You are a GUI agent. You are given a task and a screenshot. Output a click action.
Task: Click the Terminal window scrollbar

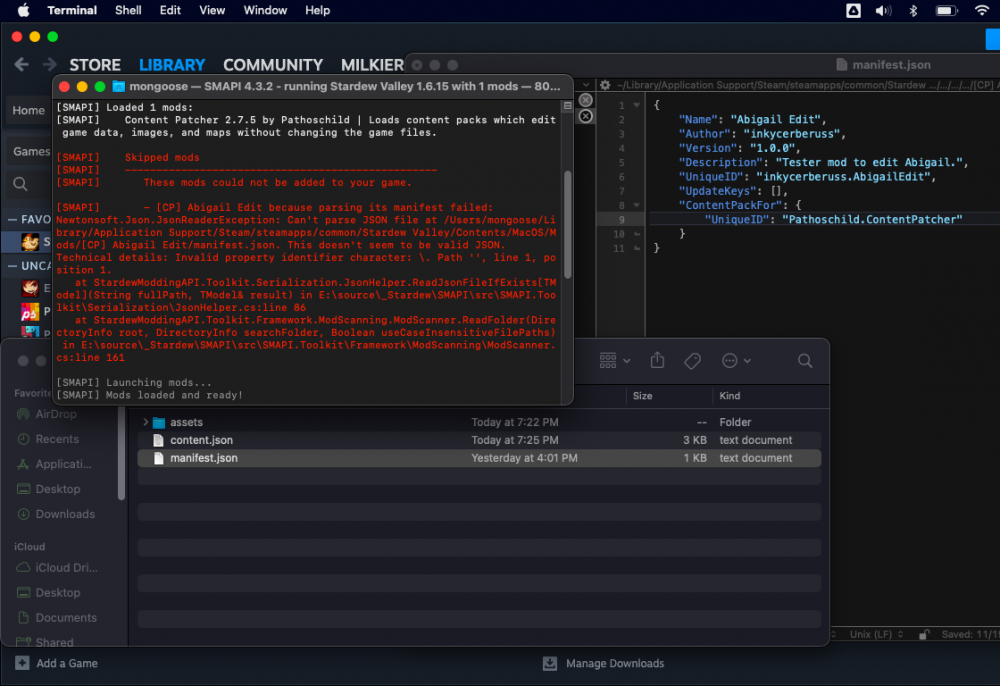click(568, 223)
